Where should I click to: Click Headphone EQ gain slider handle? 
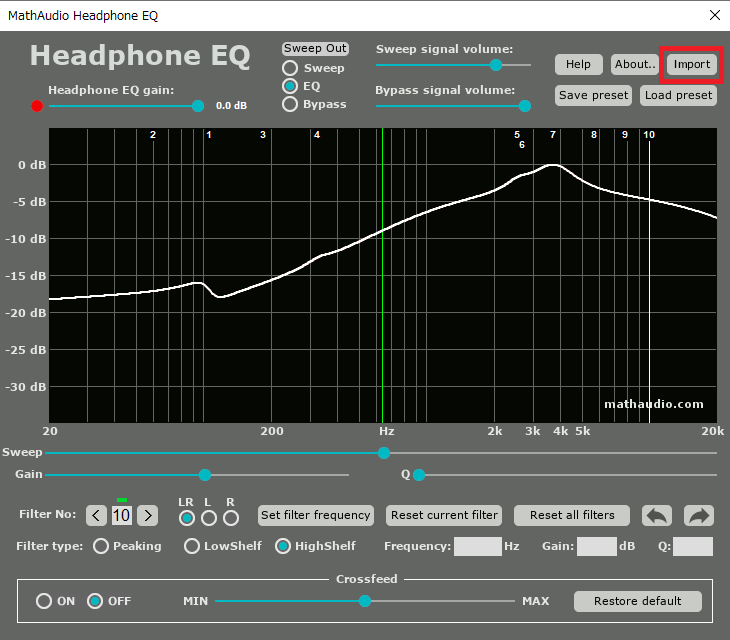[198, 106]
